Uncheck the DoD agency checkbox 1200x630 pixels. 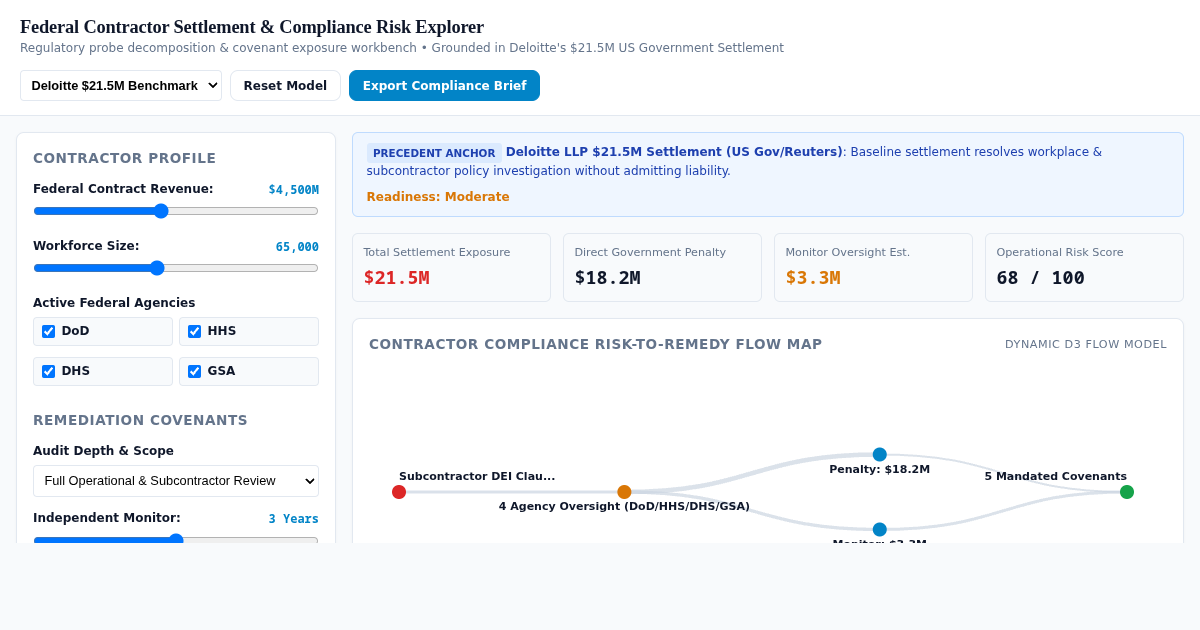pyautogui.click(x=48, y=331)
